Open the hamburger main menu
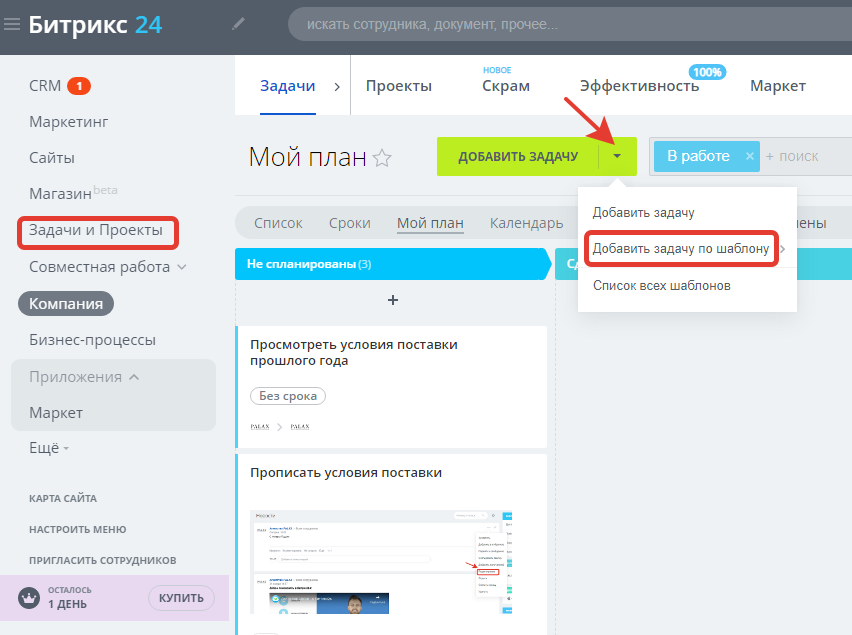The width and height of the screenshot is (852, 635). coord(11,24)
